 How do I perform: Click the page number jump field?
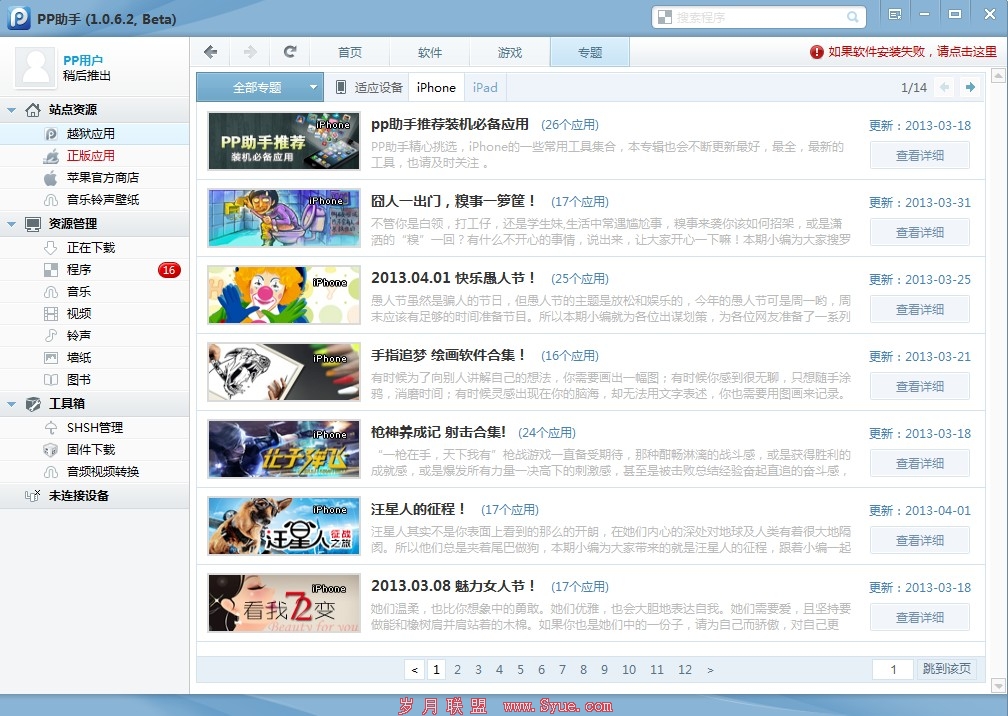click(x=893, y=669)
